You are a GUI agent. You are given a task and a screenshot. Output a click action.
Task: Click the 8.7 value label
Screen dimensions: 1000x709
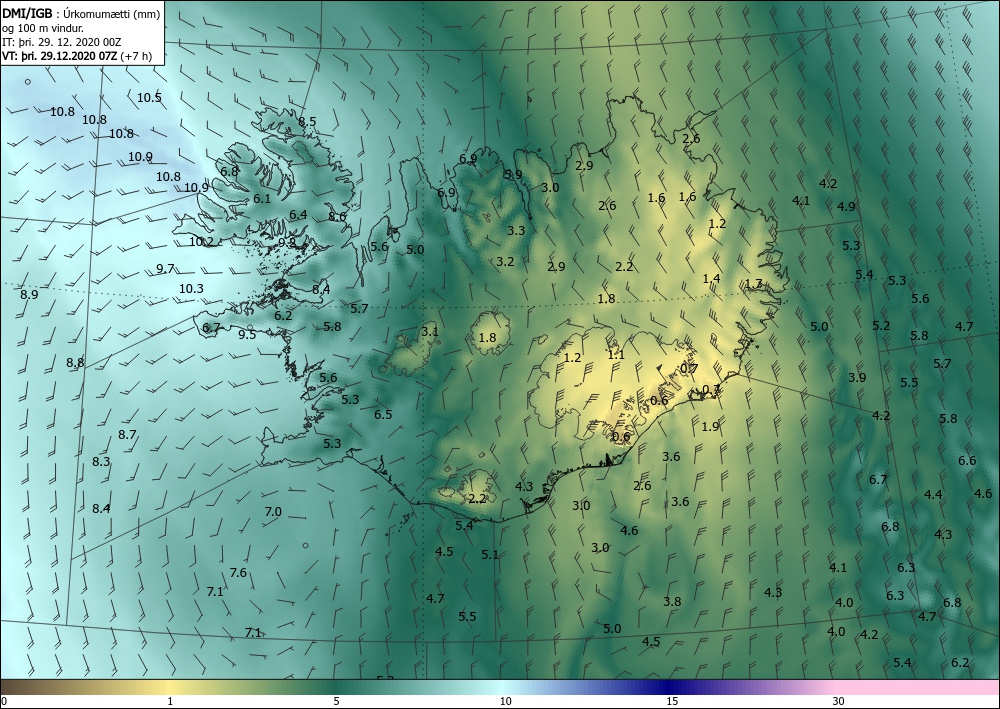128,434
